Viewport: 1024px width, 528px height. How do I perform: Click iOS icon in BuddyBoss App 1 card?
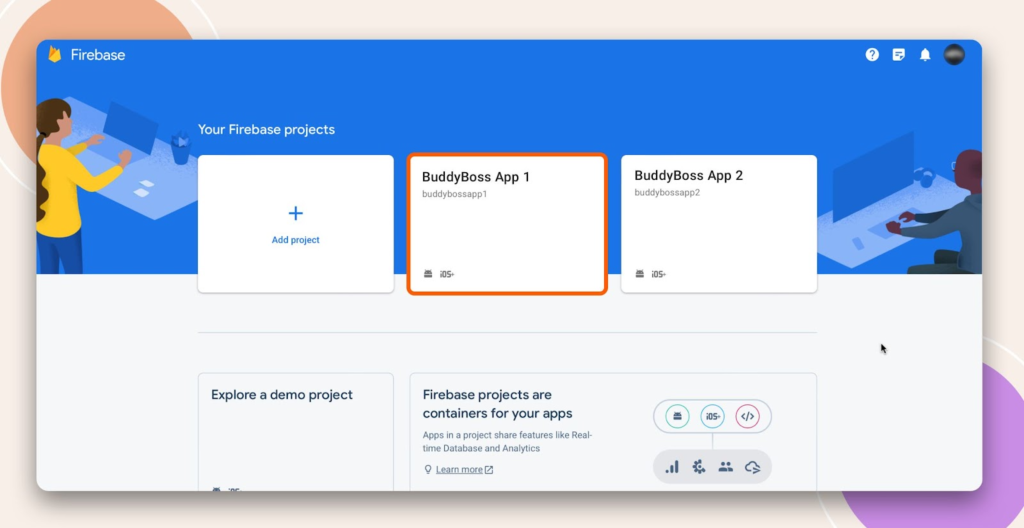[447, 273]
